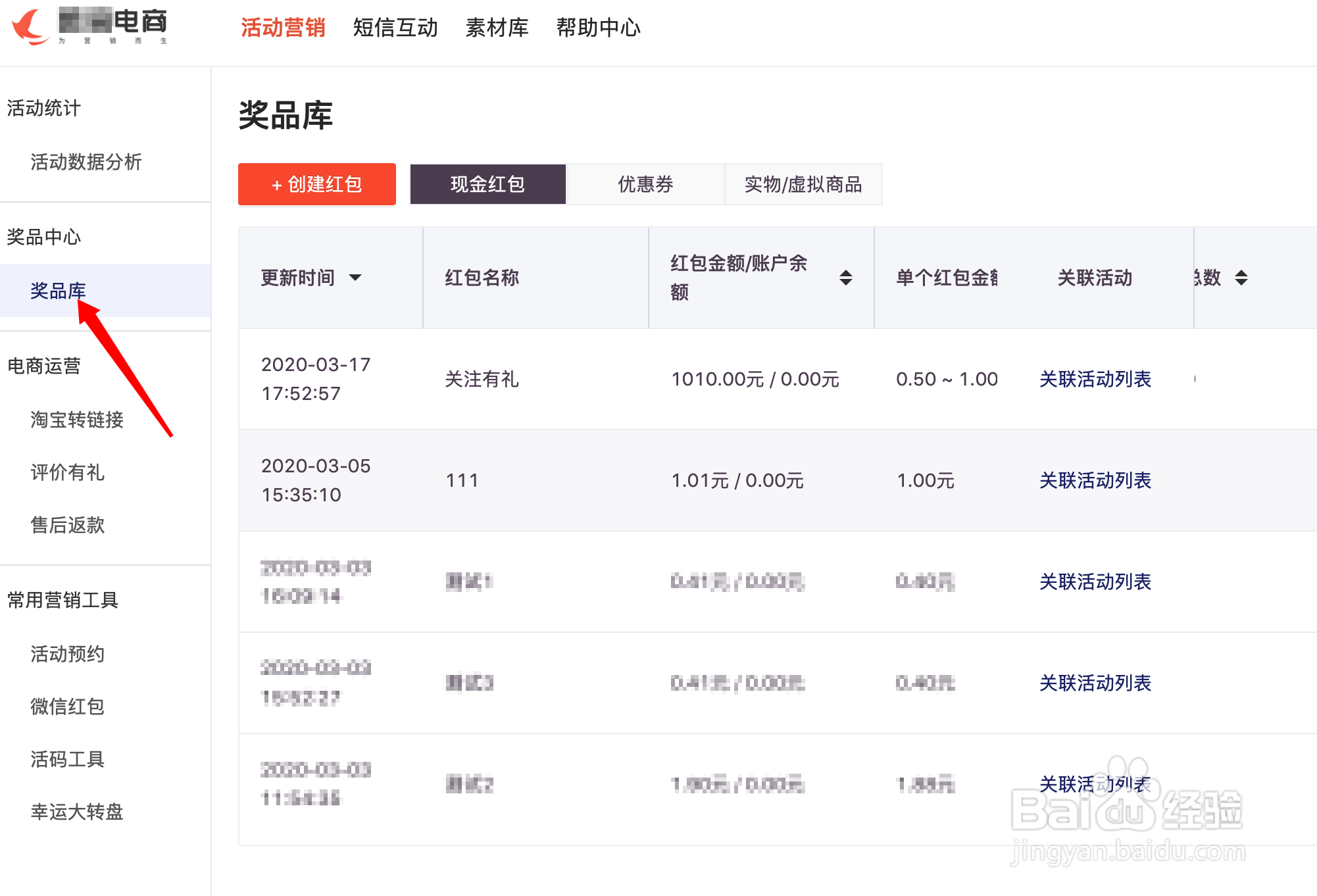Switch to the 实物/虚拟商品 tab
Image resolution: width=1317 pixels, height=896 pixels.
tap(803, 184)
